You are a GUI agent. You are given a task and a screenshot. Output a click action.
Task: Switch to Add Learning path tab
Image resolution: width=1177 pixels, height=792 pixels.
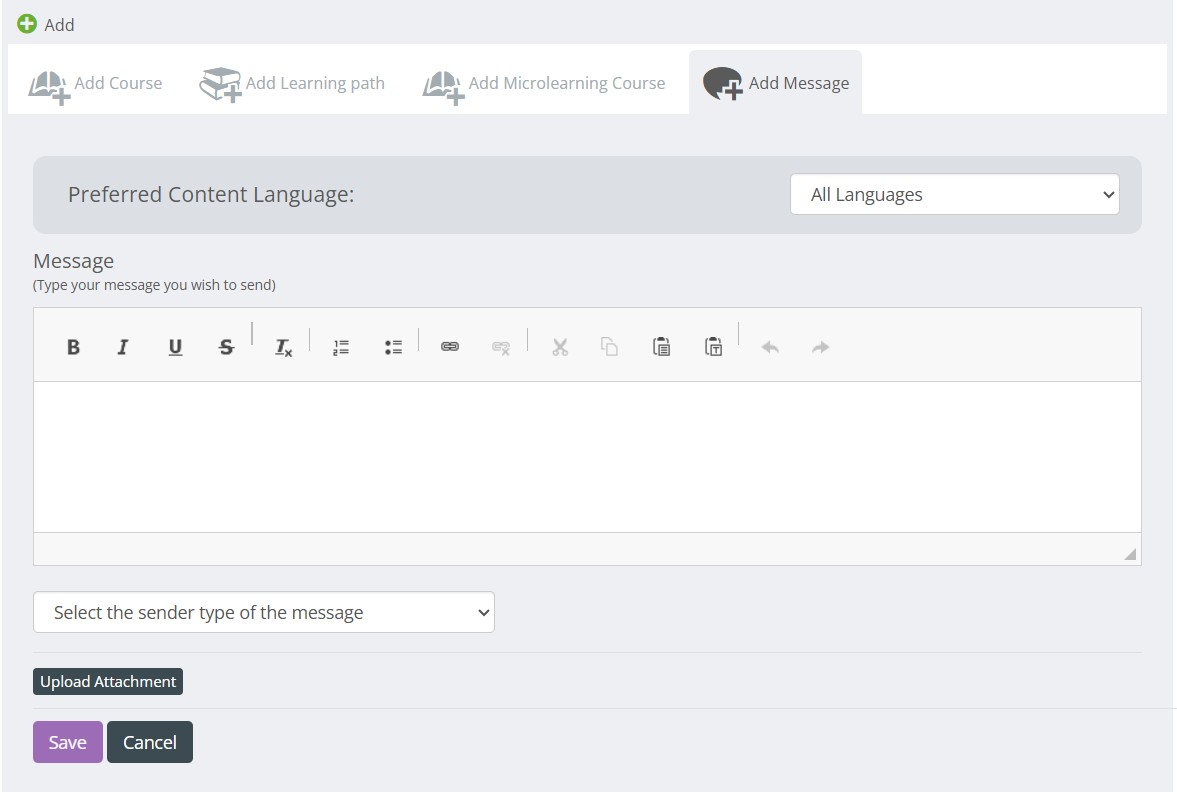(292, 83)
